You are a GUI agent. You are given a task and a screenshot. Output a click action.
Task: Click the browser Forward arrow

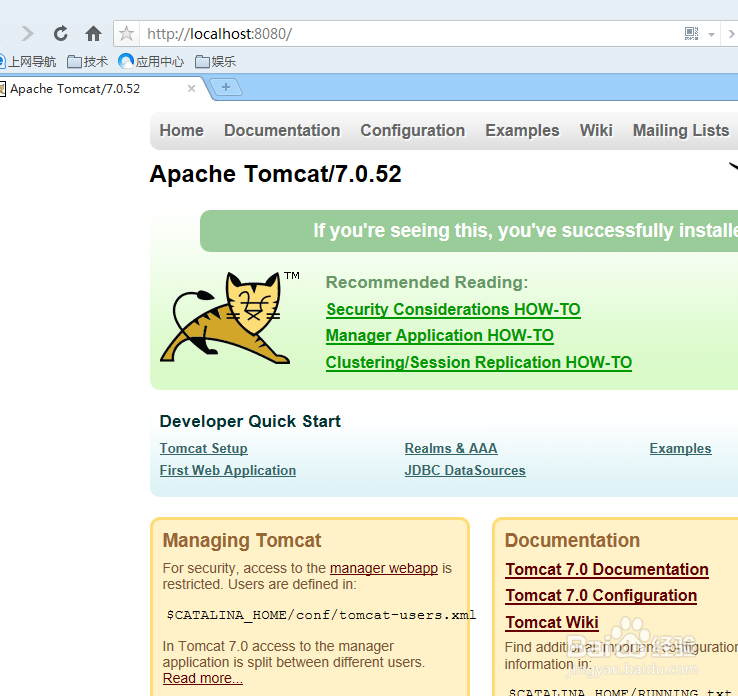click(x=28, y=33)
